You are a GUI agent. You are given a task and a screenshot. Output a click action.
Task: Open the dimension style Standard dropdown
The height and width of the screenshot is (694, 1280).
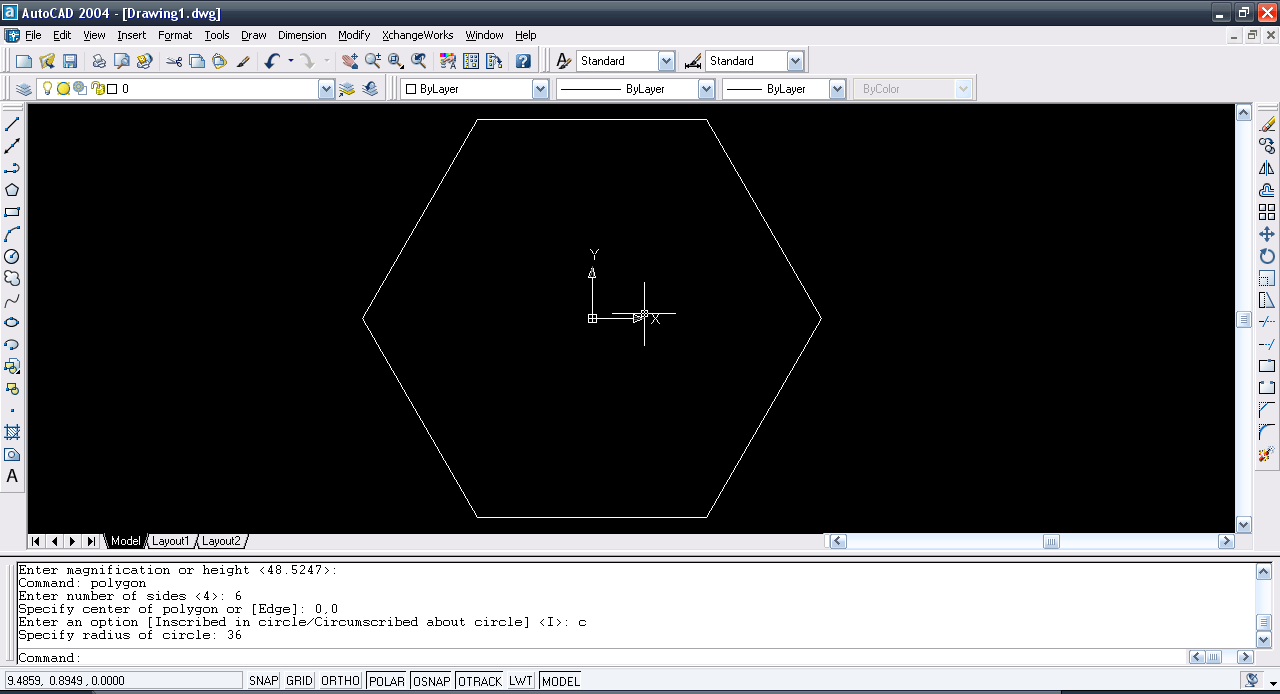[795, 61]
